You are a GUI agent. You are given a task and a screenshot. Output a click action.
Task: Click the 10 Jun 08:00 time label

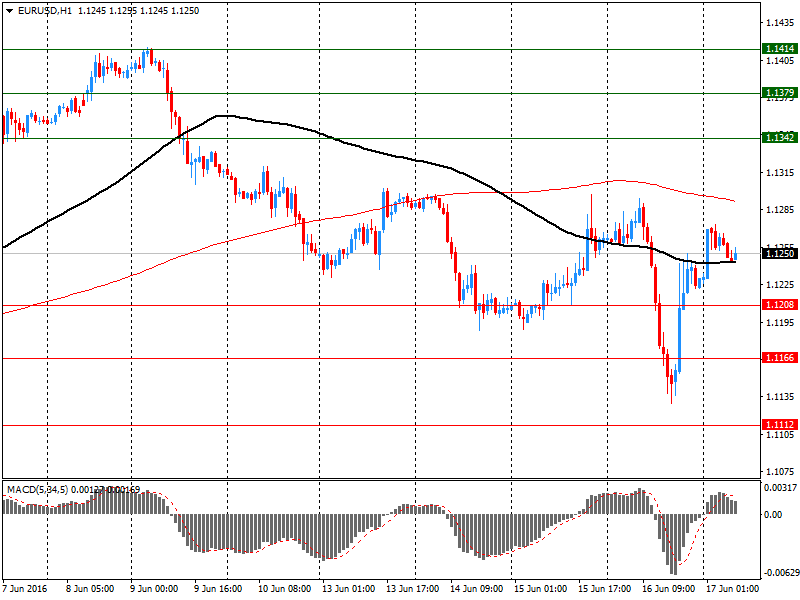click(284, 589)
